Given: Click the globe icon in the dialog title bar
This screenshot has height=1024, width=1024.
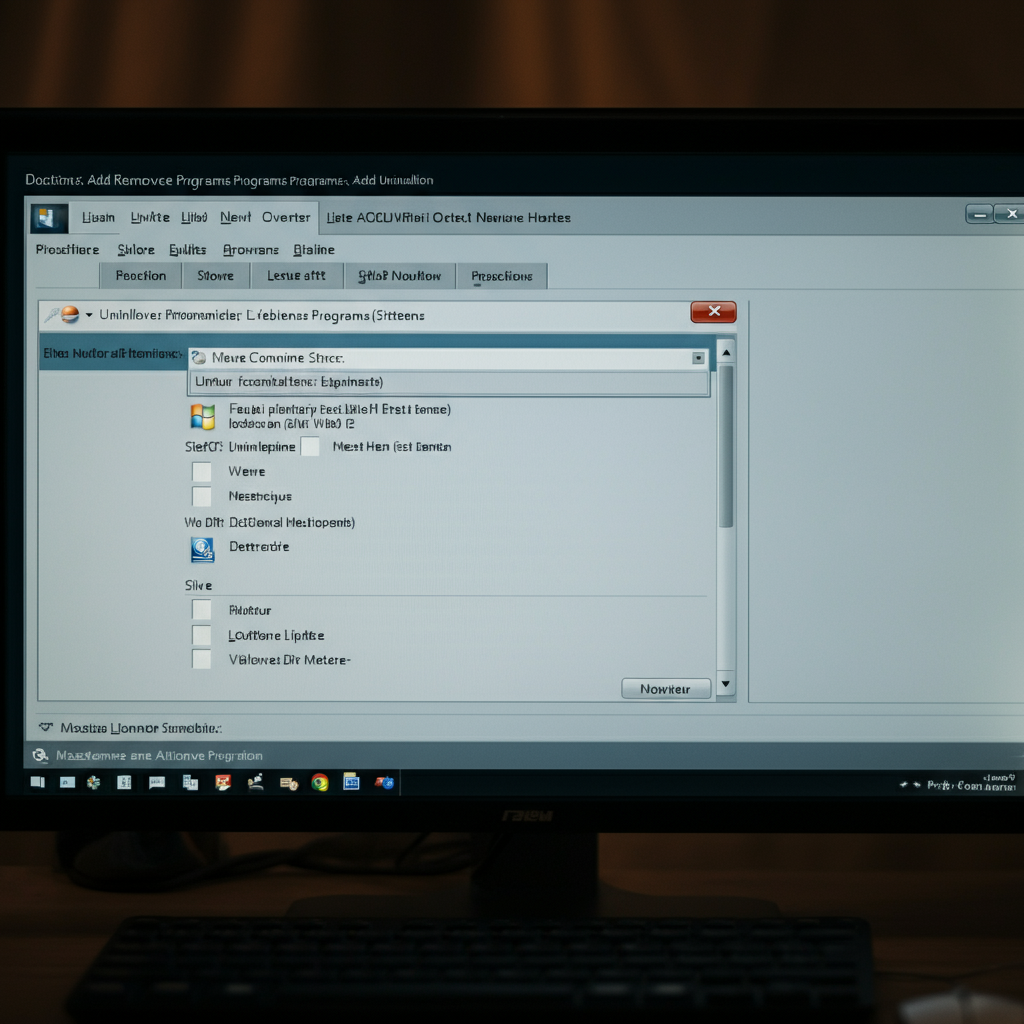Looking at the screenshot, I should [70, 315].
